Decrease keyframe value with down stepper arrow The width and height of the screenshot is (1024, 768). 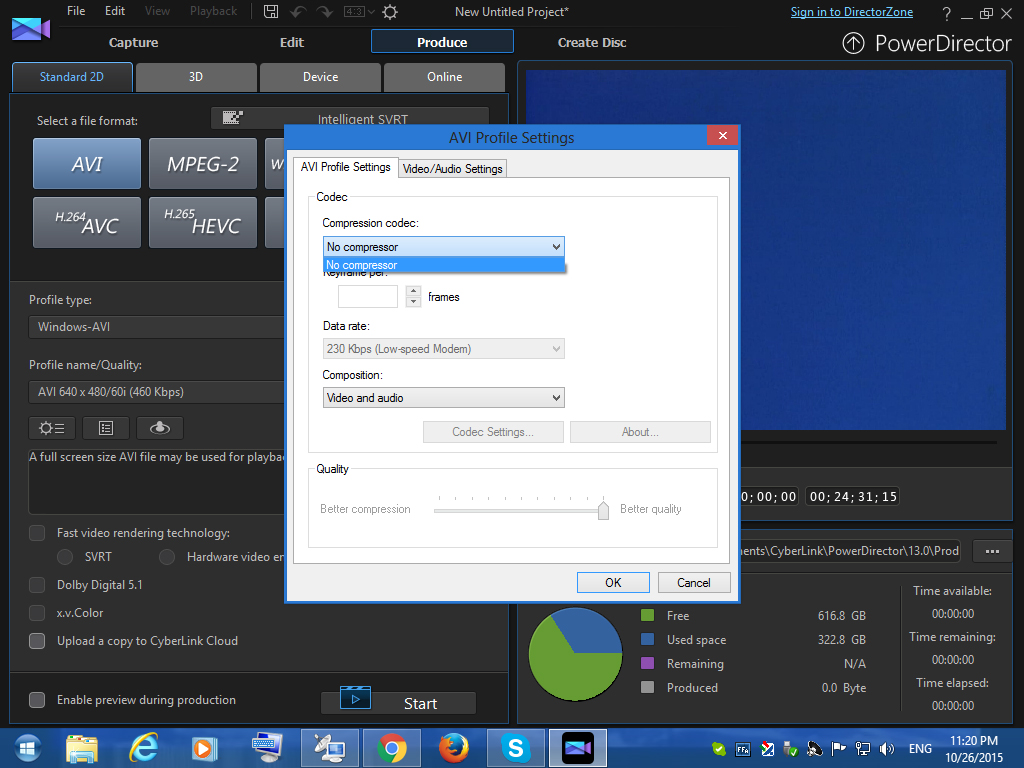pos(413,302)
